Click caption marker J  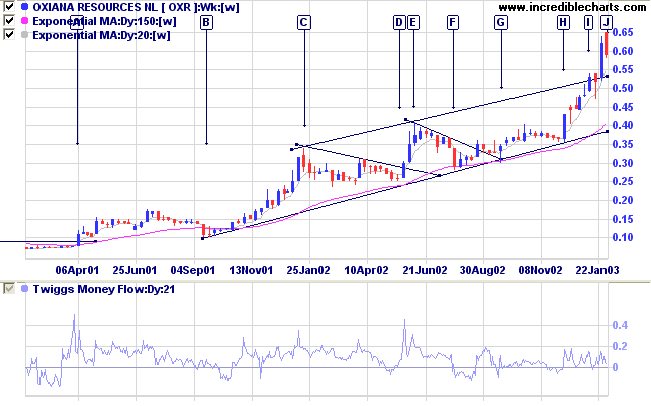[x=607, y=22]
